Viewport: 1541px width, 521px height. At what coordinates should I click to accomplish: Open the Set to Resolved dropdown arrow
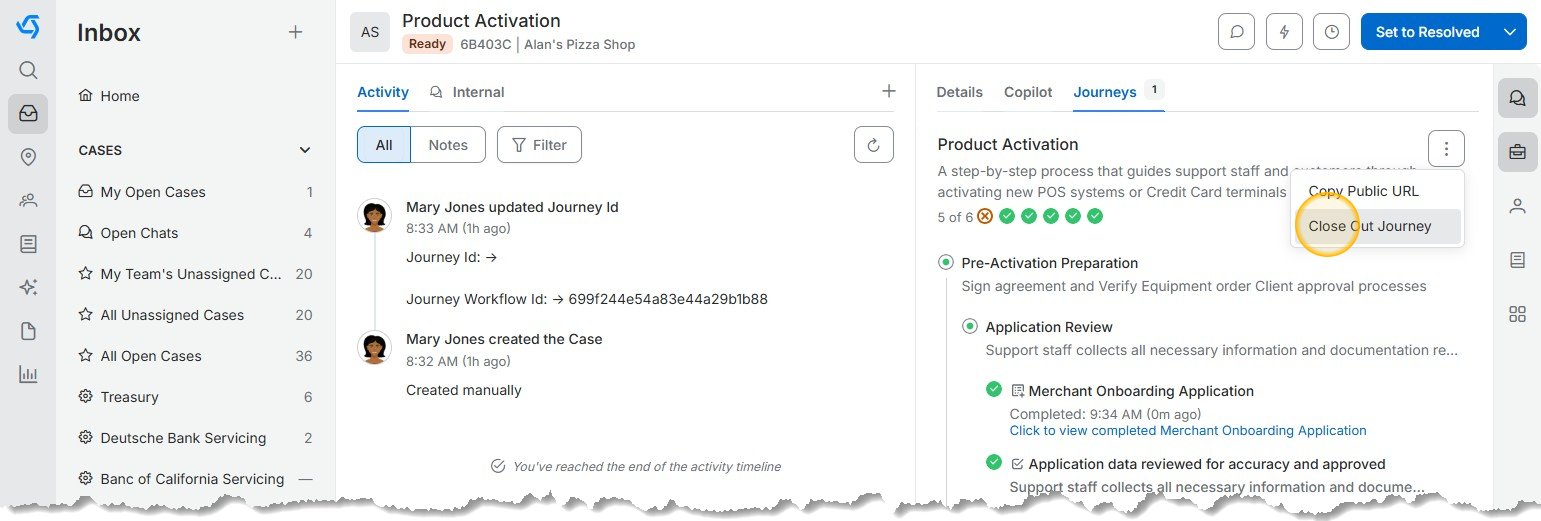click(1510, 32)
